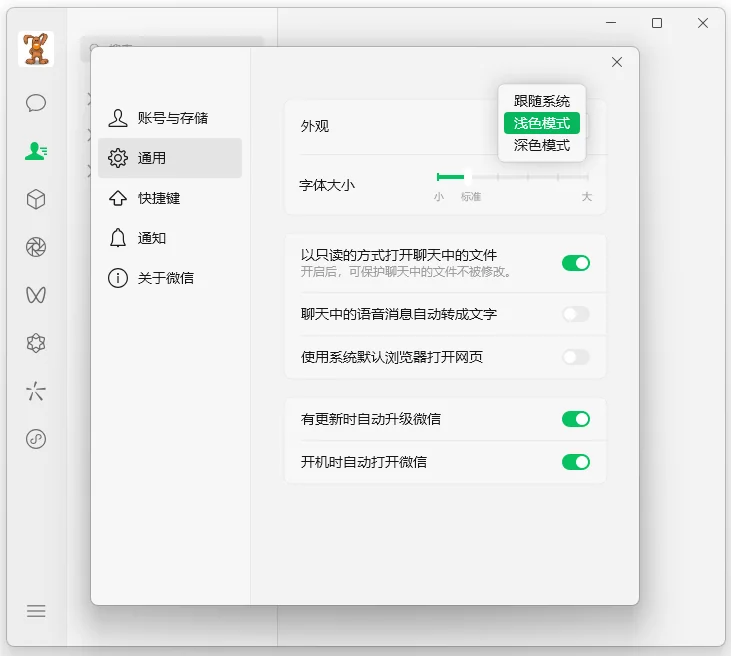Disable 有更新时自动升级微信 toggle
Image resolution: width=731 pixels, height=656 pixels.
tap(576, 419)
